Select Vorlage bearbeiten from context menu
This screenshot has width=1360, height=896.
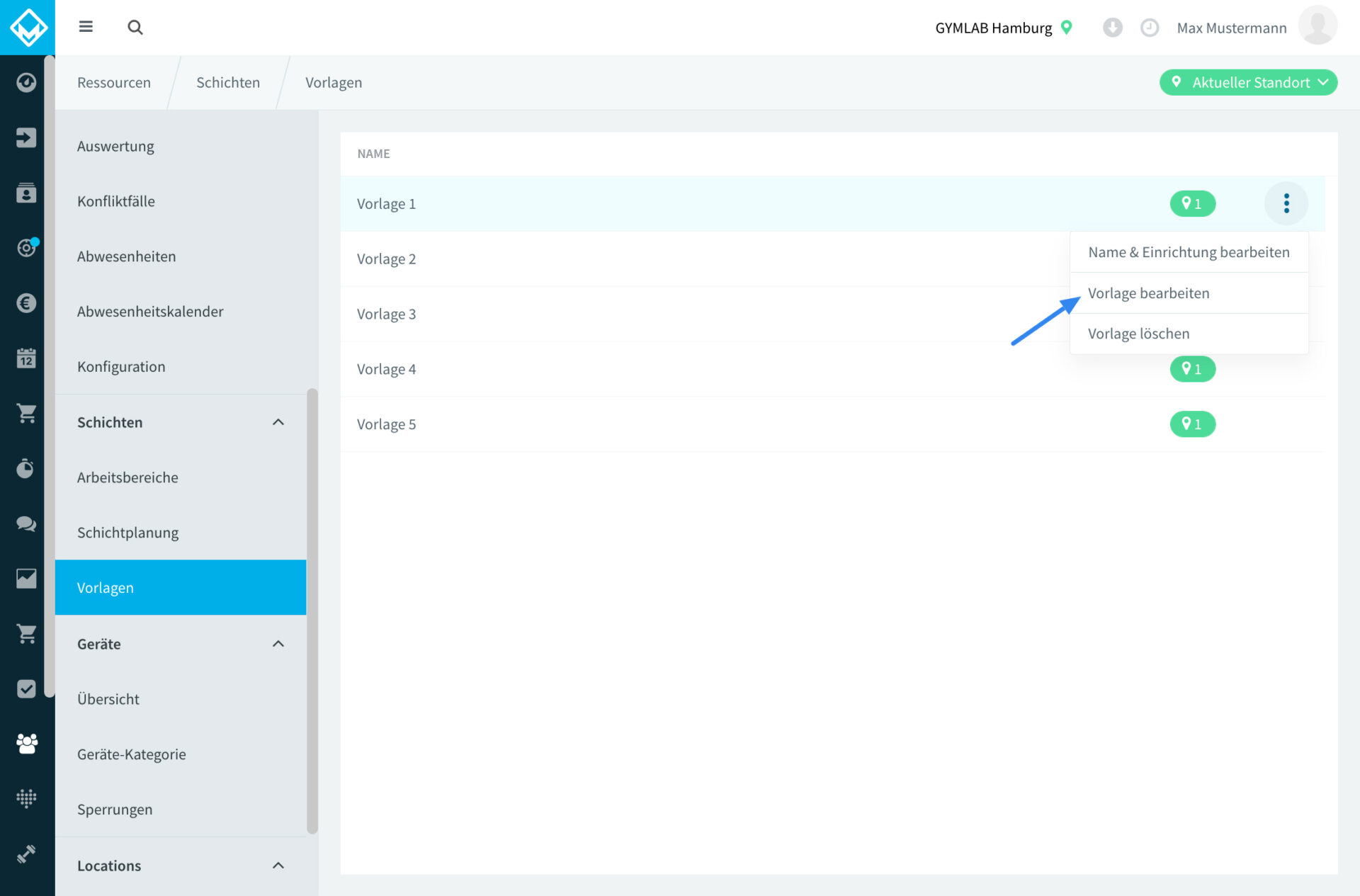(1148, 293)
